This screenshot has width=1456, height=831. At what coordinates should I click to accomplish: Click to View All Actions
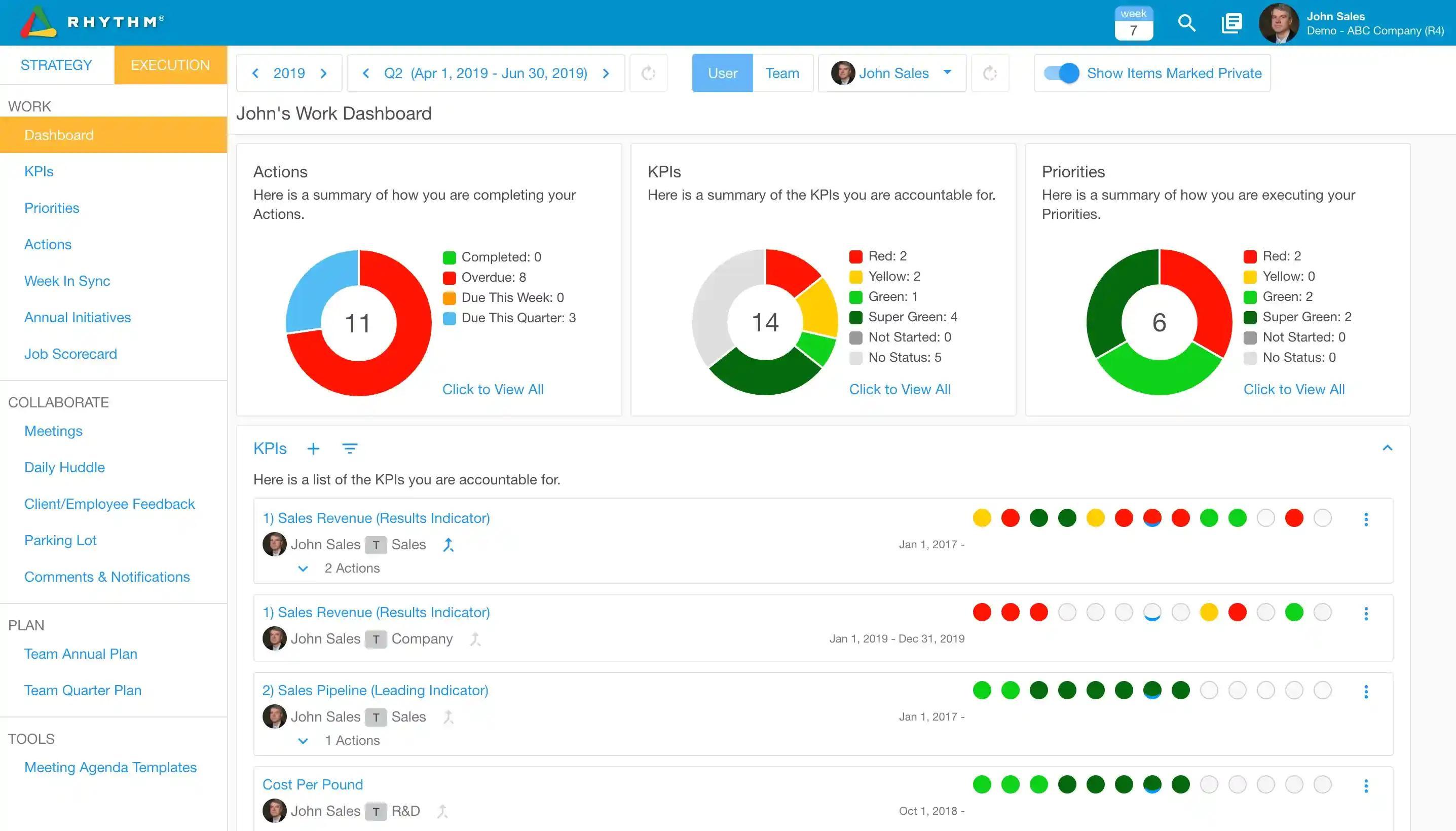pos(492,389)
